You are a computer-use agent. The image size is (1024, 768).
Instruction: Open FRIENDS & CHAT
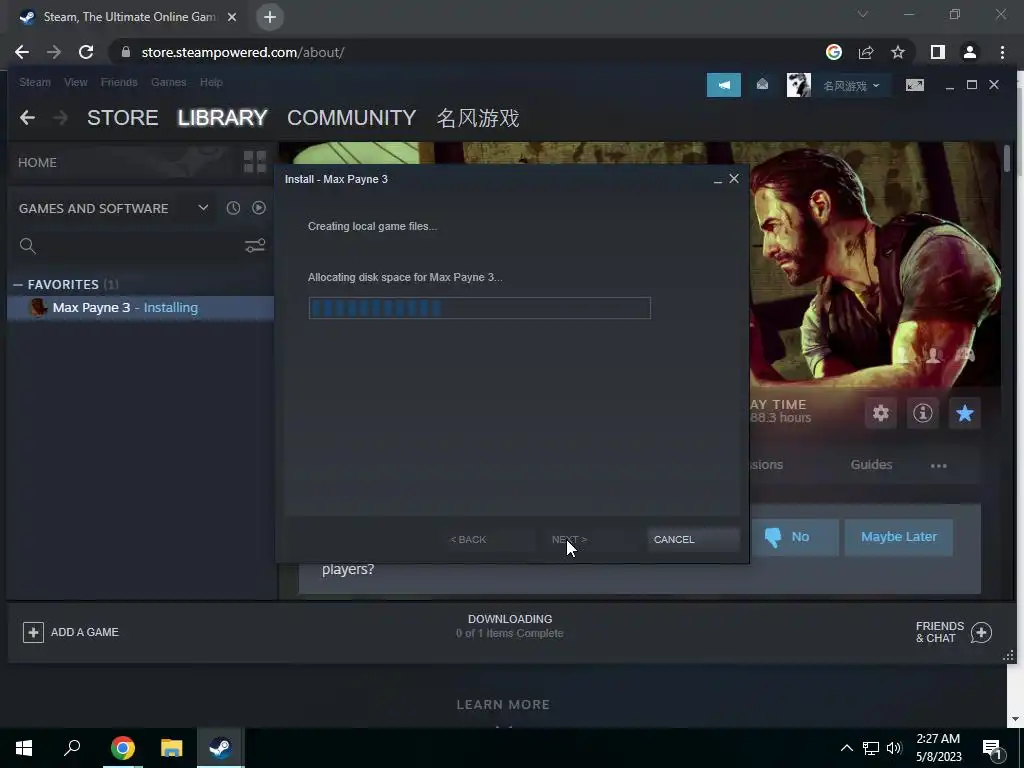click(x=953, y=632)
